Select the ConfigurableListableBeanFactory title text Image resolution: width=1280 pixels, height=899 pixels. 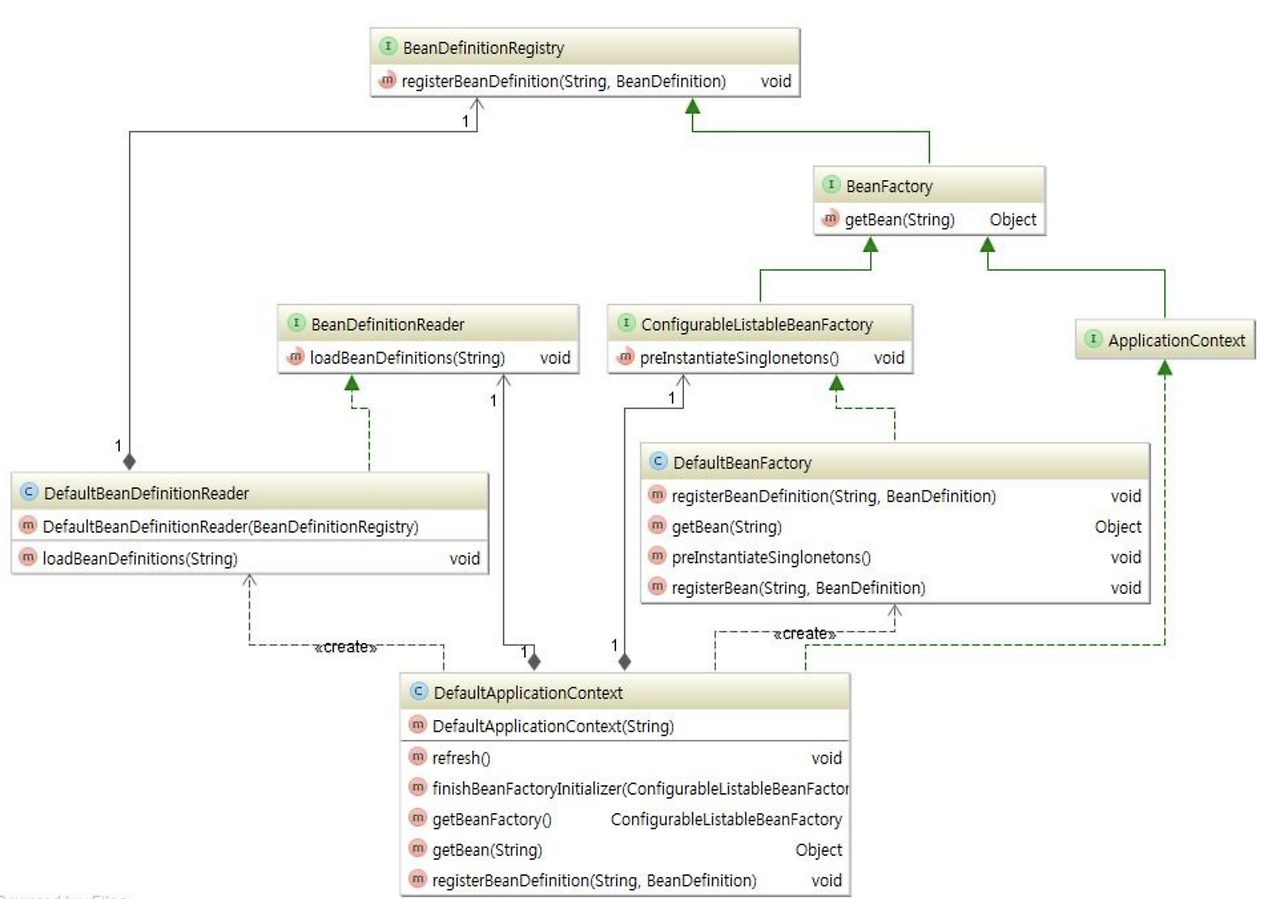coord(757,325)
